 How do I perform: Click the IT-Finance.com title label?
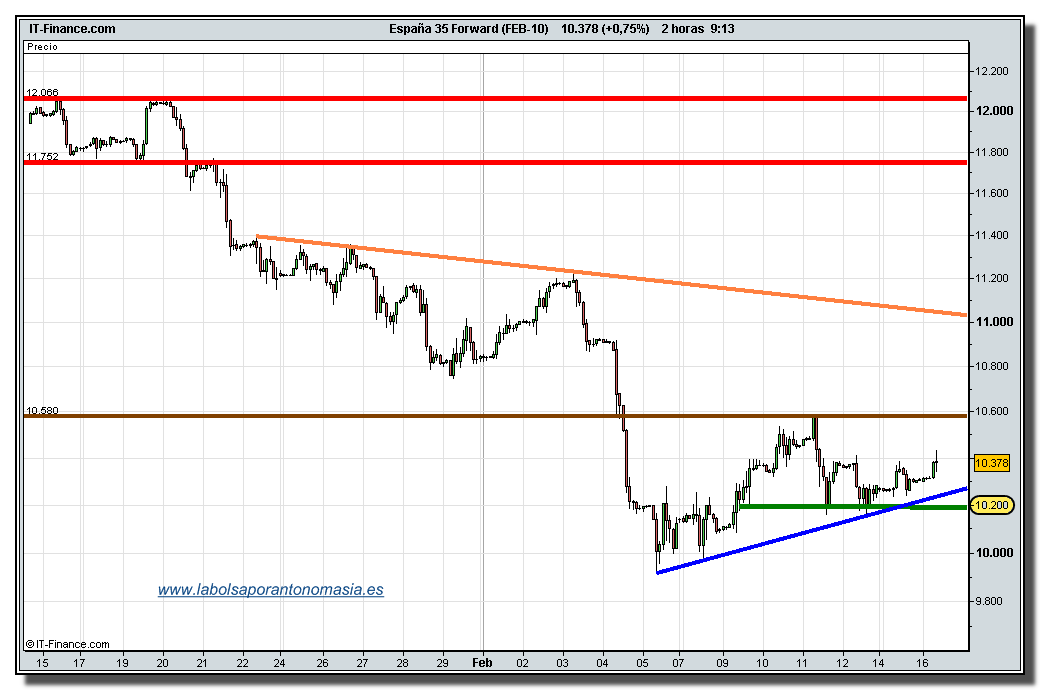tap(72, 29)
